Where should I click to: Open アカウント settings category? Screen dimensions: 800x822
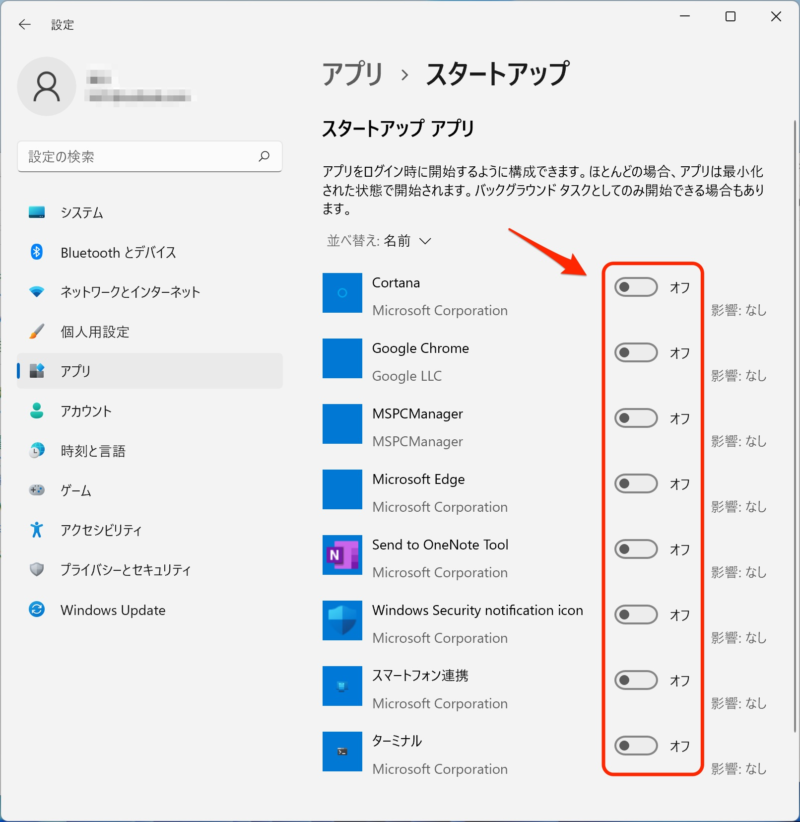point(150,410)
